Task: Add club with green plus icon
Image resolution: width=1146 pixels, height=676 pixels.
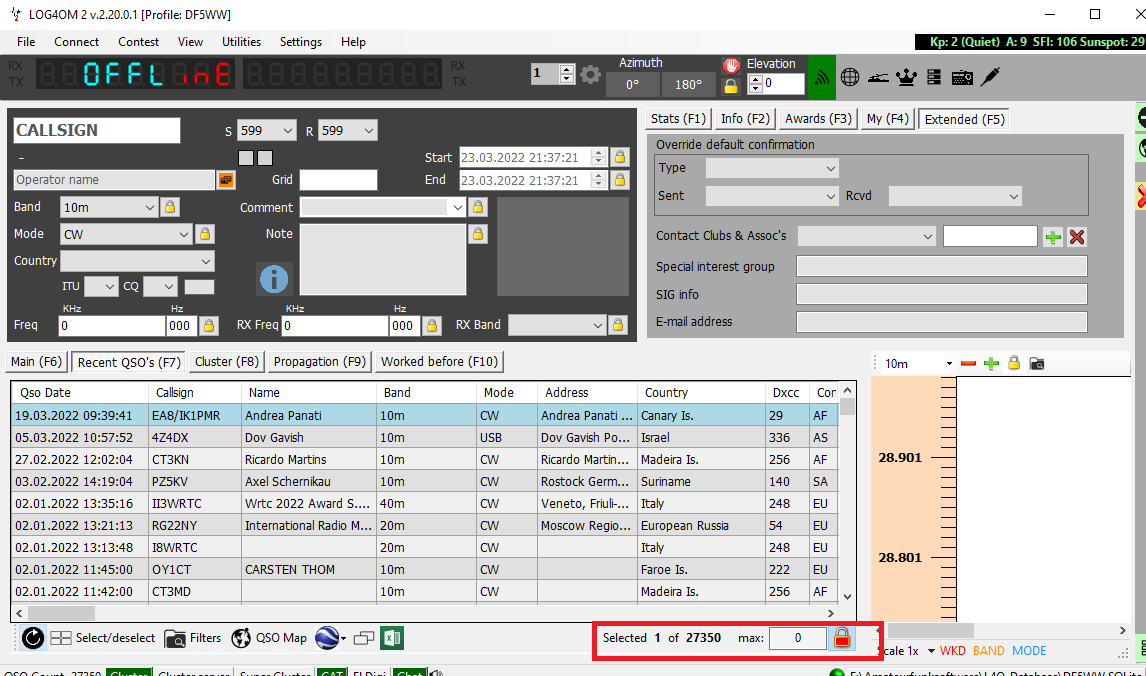Action: coord(1053,237)
